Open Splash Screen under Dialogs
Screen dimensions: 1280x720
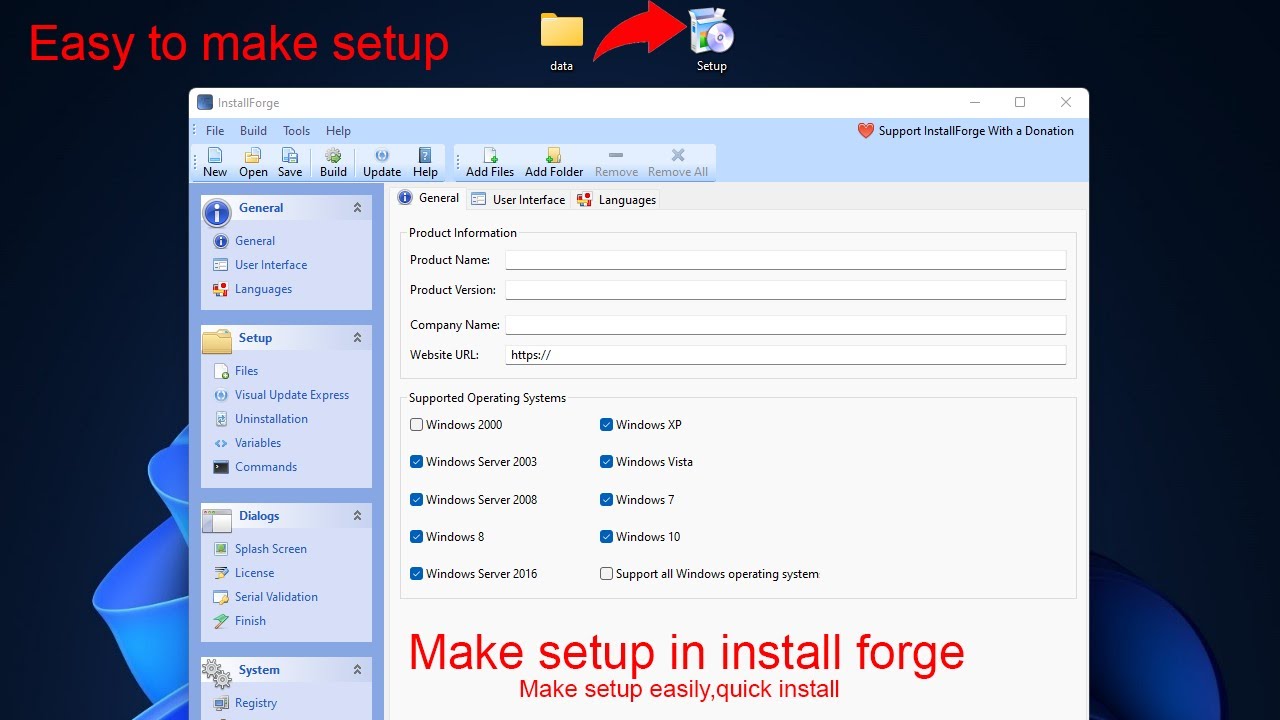pyautogui.click(x=271, y=549)
